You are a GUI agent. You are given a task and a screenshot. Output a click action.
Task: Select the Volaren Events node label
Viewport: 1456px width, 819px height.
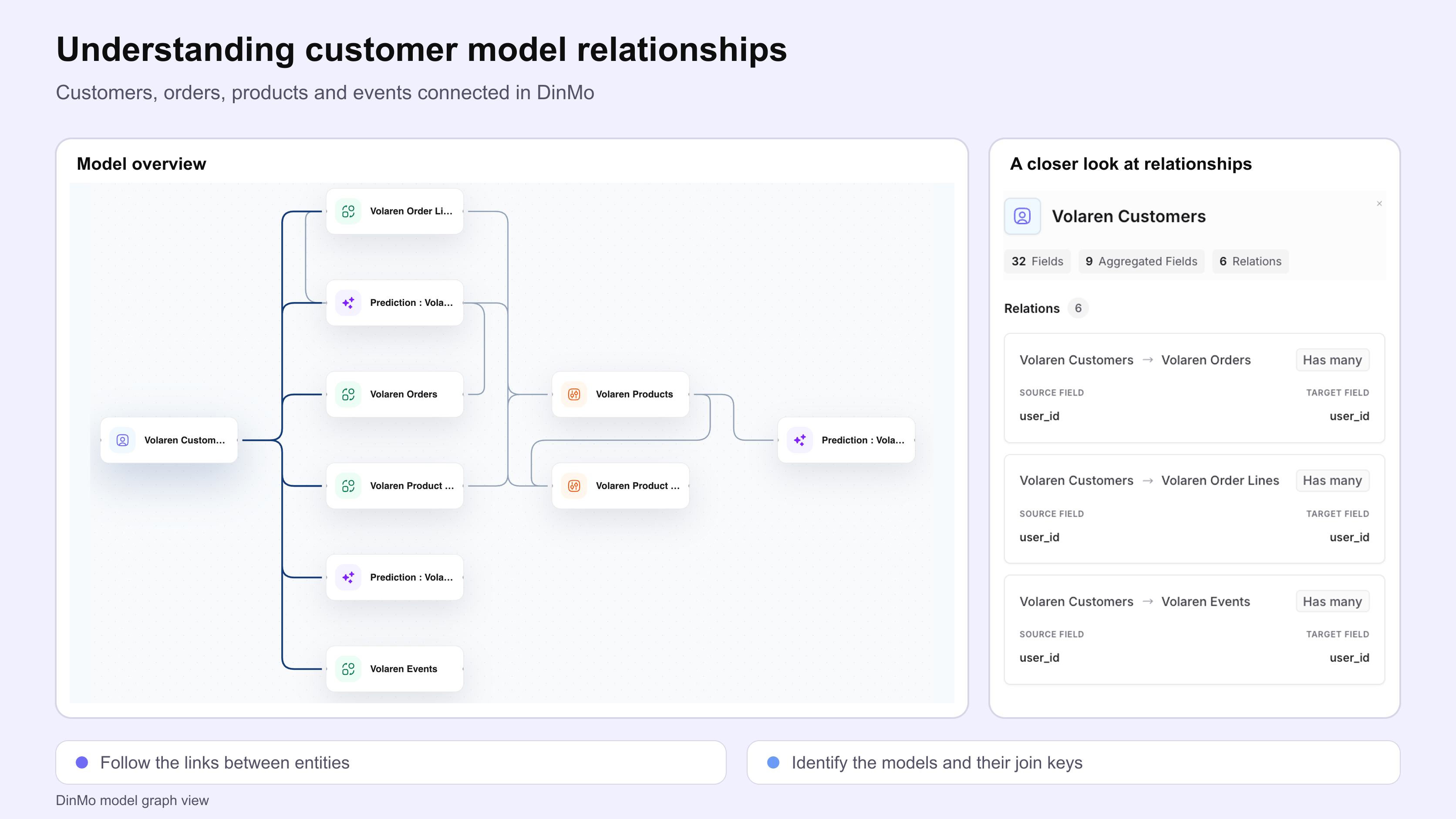click(x=404, y=669)
